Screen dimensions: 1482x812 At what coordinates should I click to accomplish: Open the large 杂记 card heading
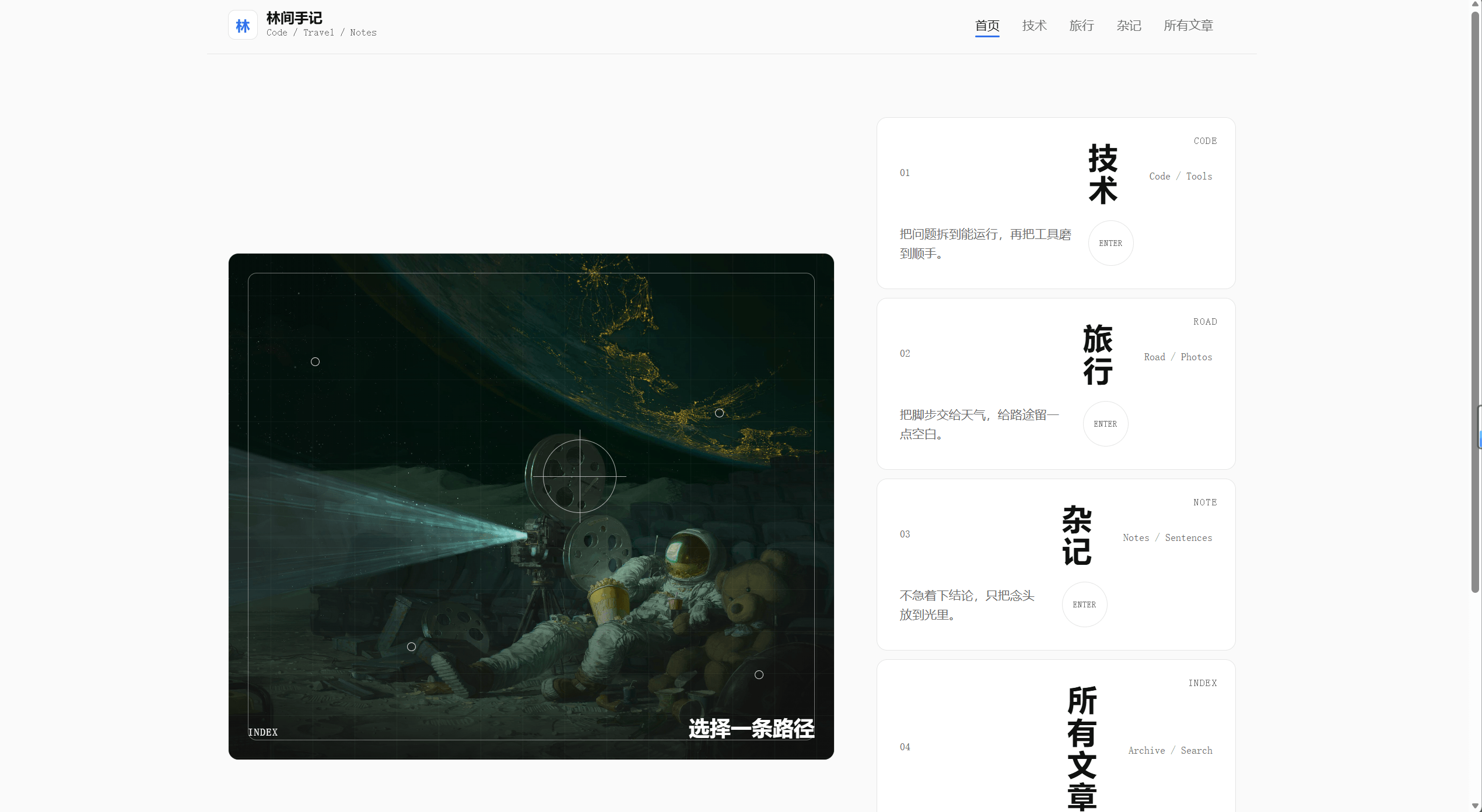(x=1077, y=535)
